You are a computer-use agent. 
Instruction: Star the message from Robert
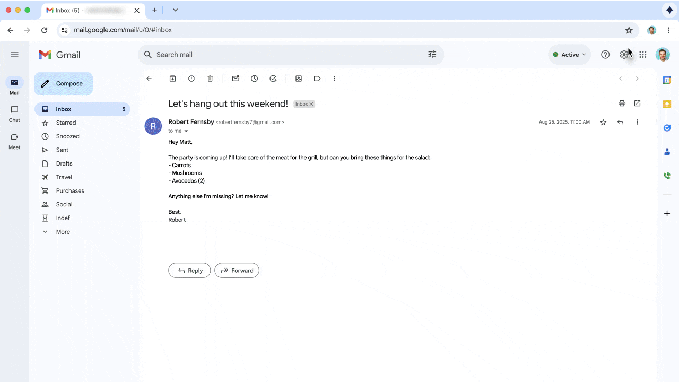(x=603, y=122)
